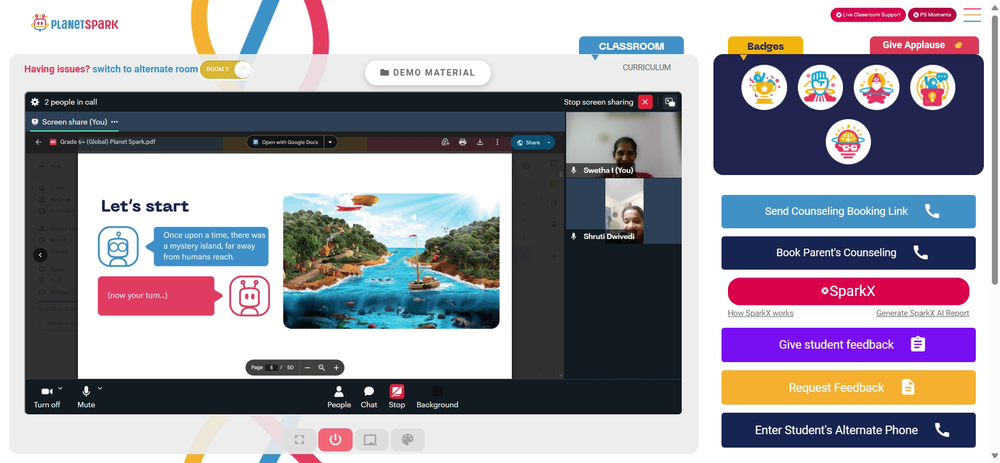The width and height of the screenshot is (1000, 463).
Task: Open the People panel
Action: click(x=339, y=397)
